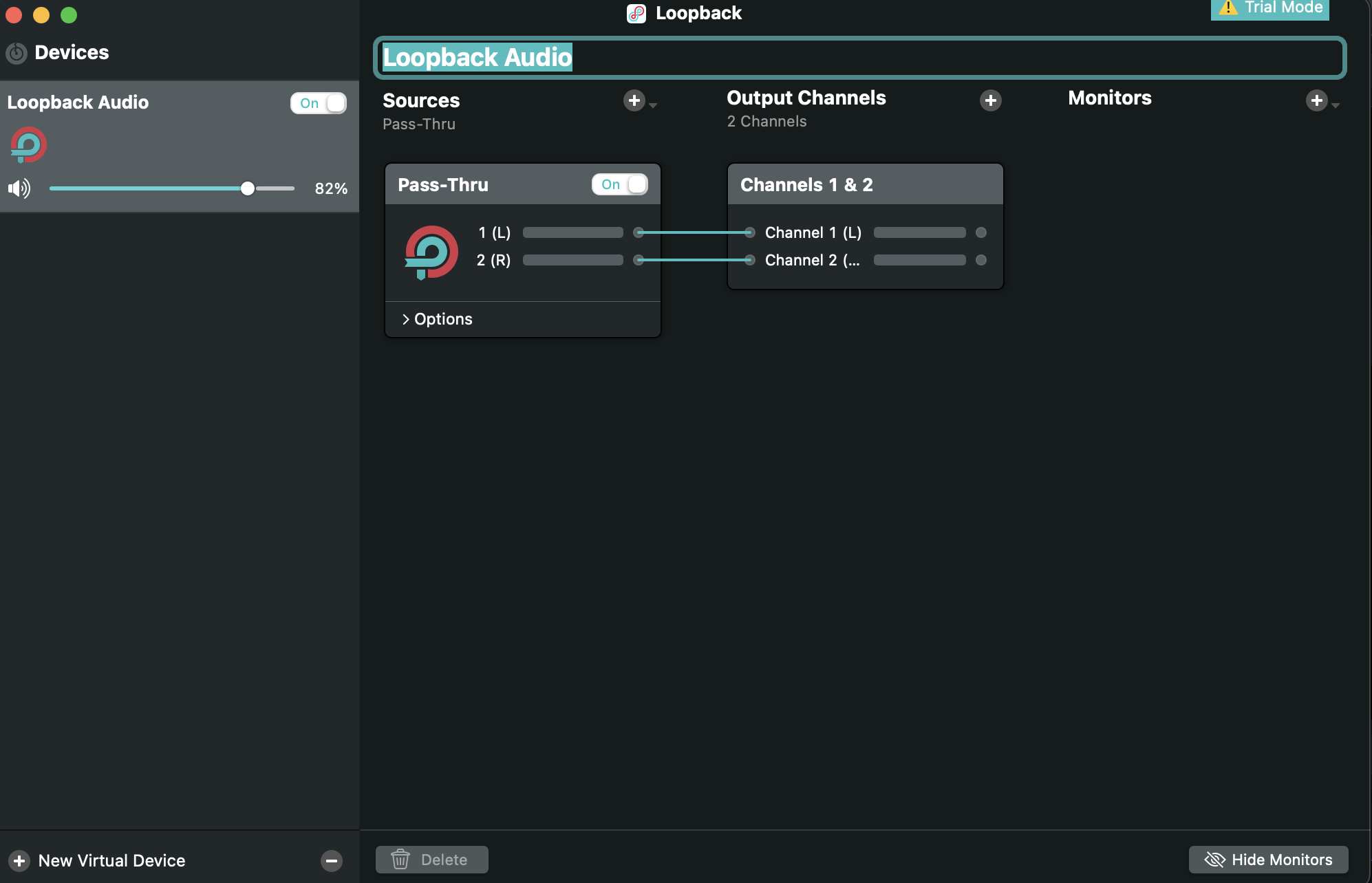Remove device with minus button
1372x883 pixels.
point(331,860)
